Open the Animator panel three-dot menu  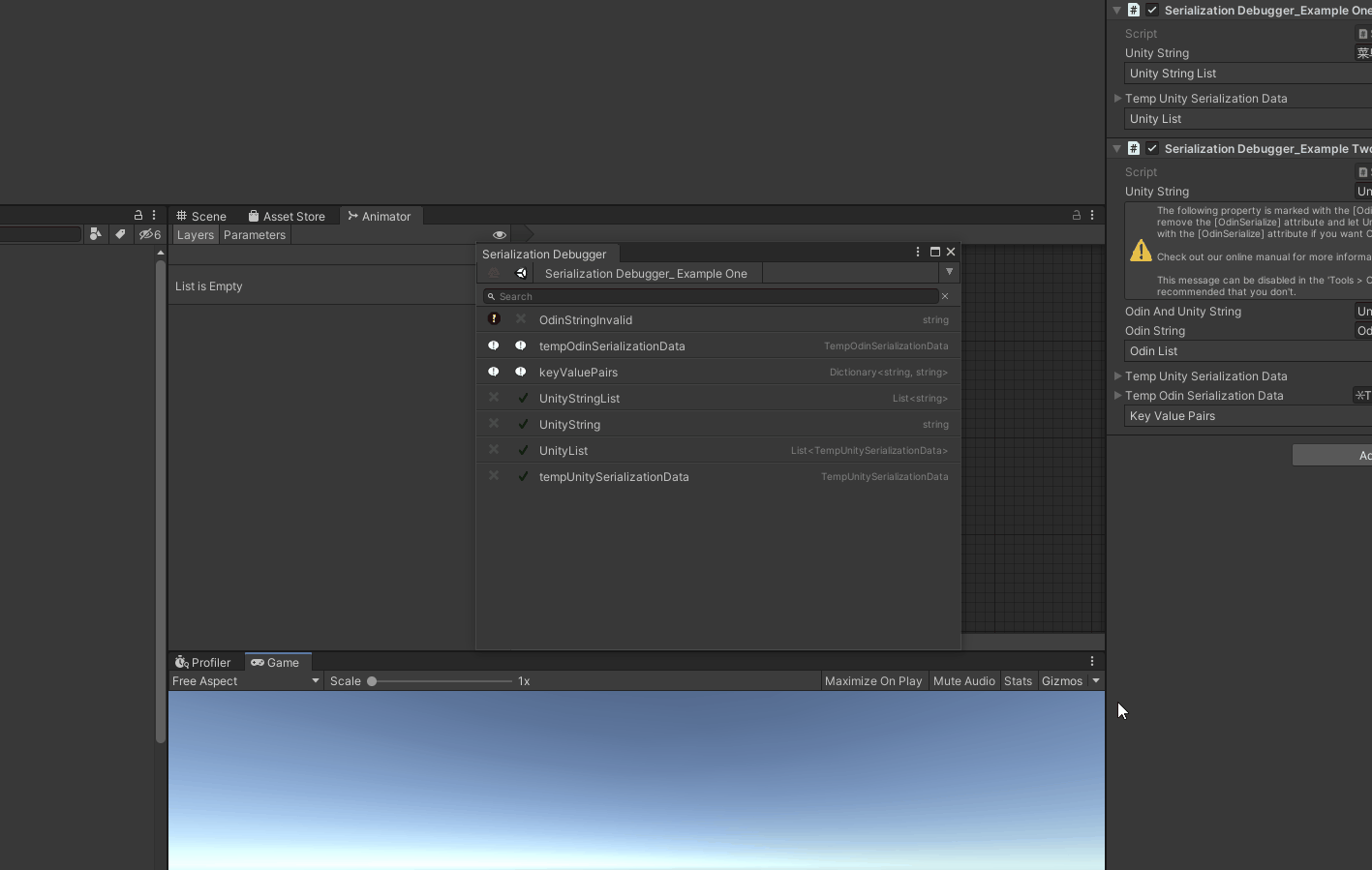click(1092, 215)
